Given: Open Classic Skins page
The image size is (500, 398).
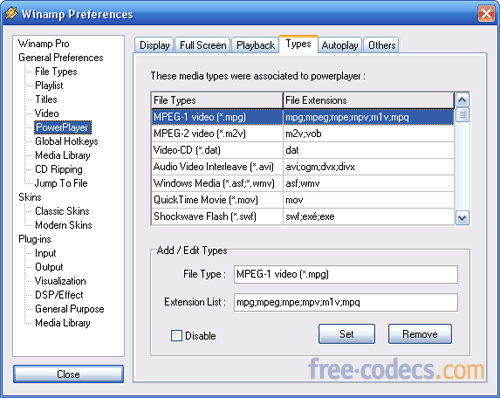Looking at the screenshot, I should [62, 211].
